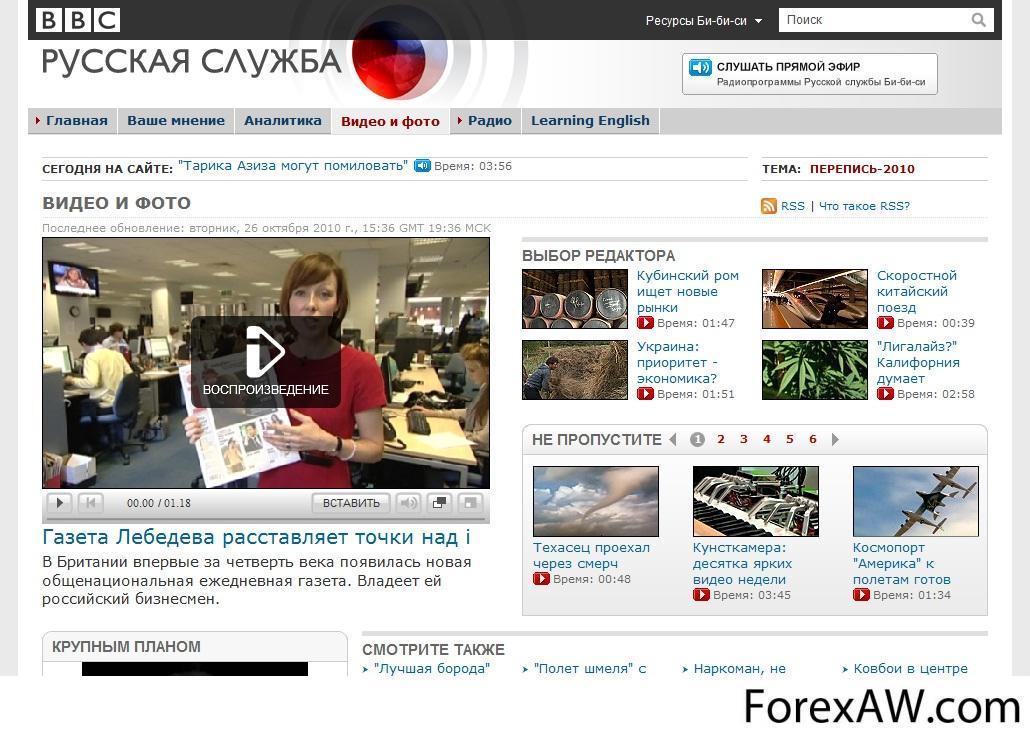
Task: Open Космопорт "Америка" к полетам готов link
Action: click(901, 563)
